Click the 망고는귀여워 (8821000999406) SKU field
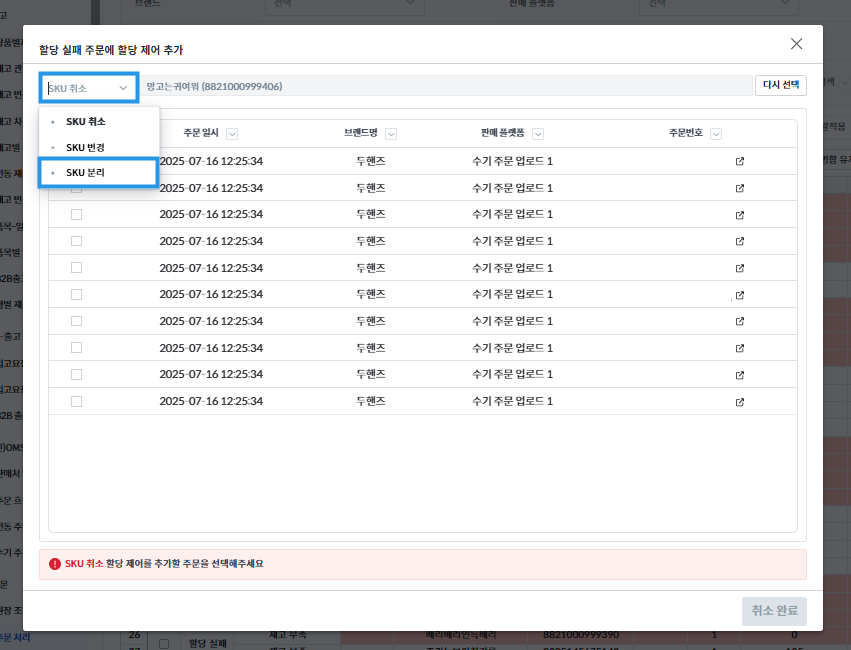851x650 pixels. tap(447, 86)
